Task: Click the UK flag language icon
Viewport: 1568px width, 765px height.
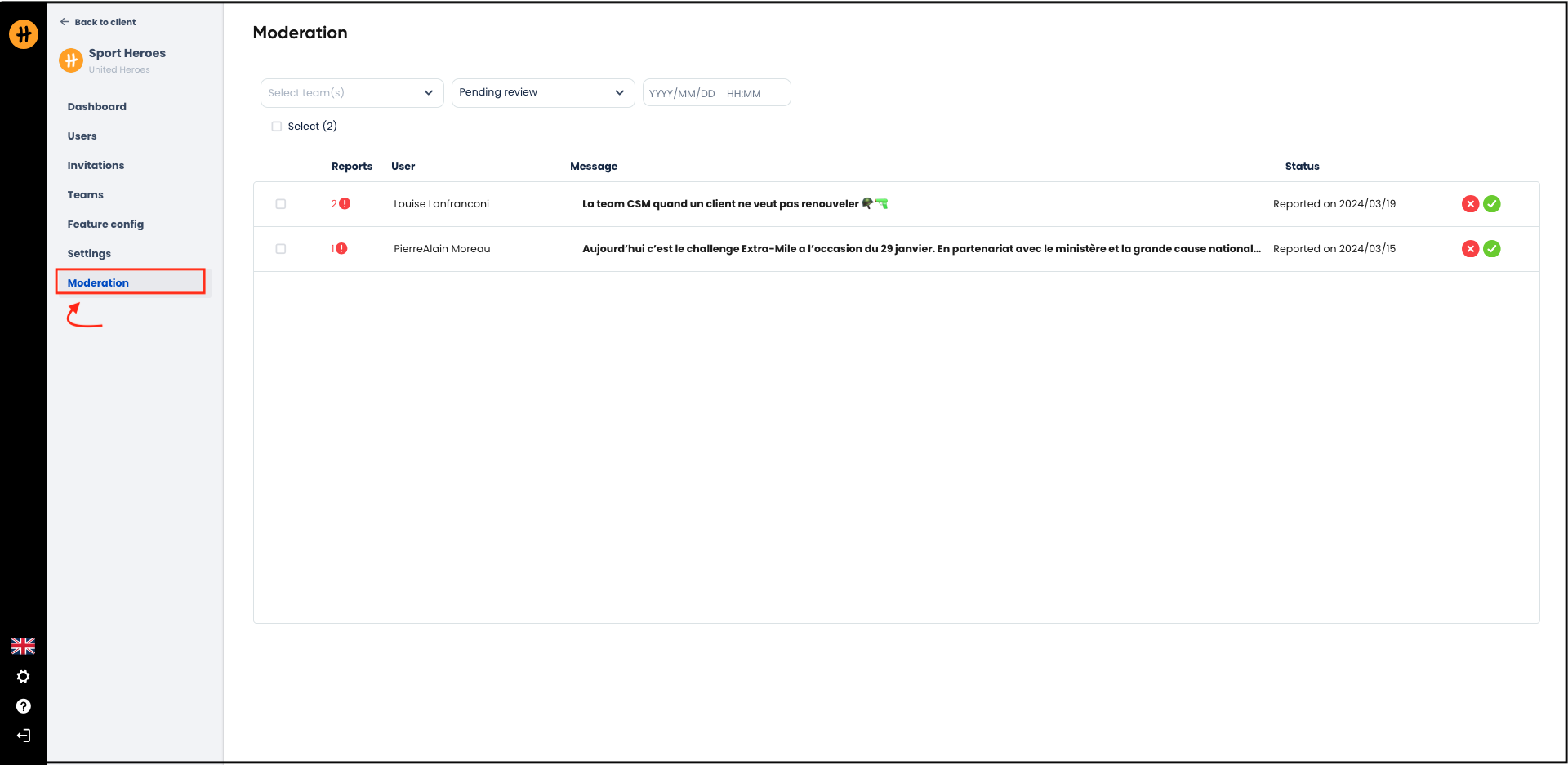Action: click(x=23, y=646)
